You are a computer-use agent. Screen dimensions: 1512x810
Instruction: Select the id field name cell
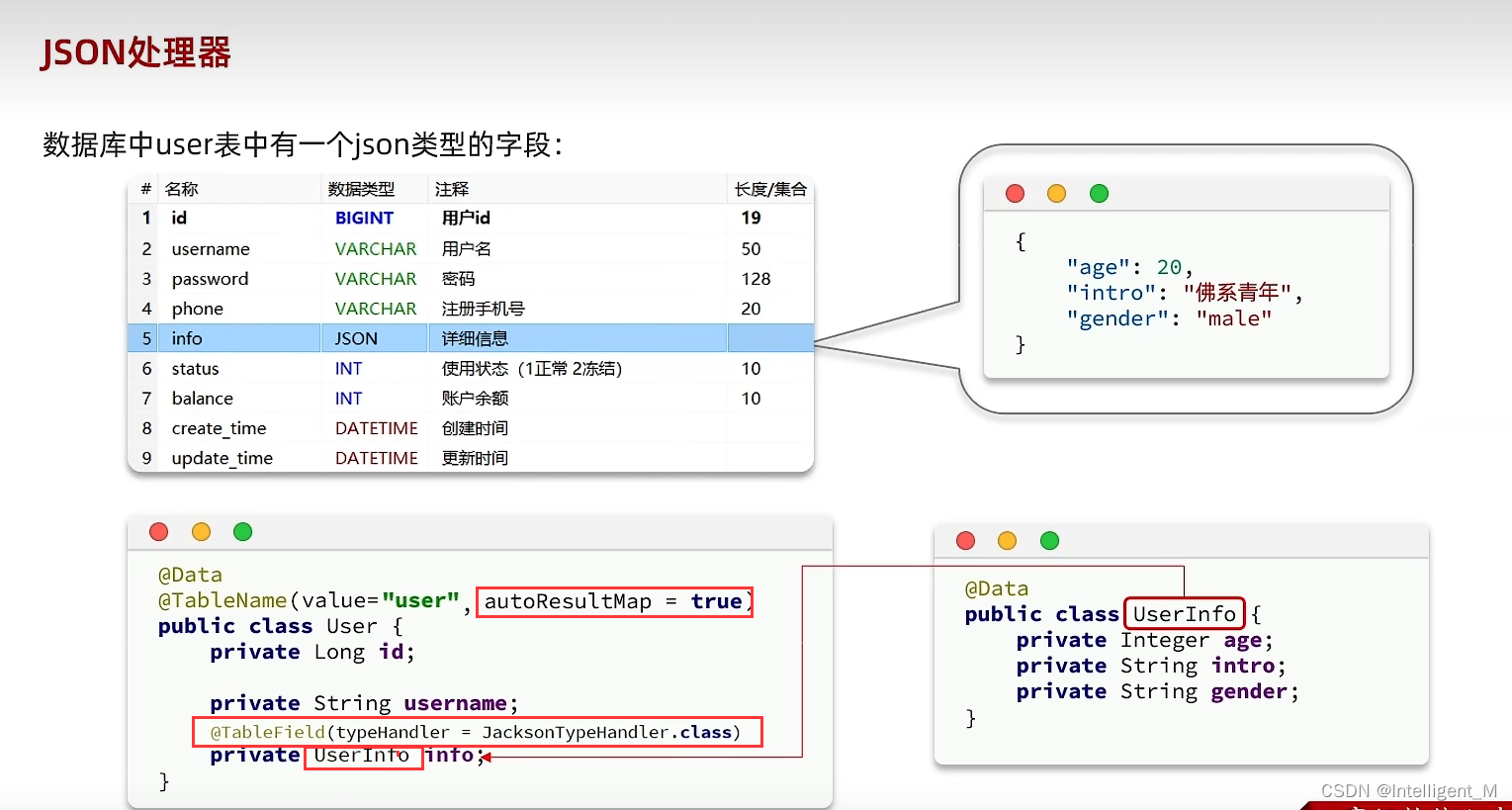click(x=179, y=218)
